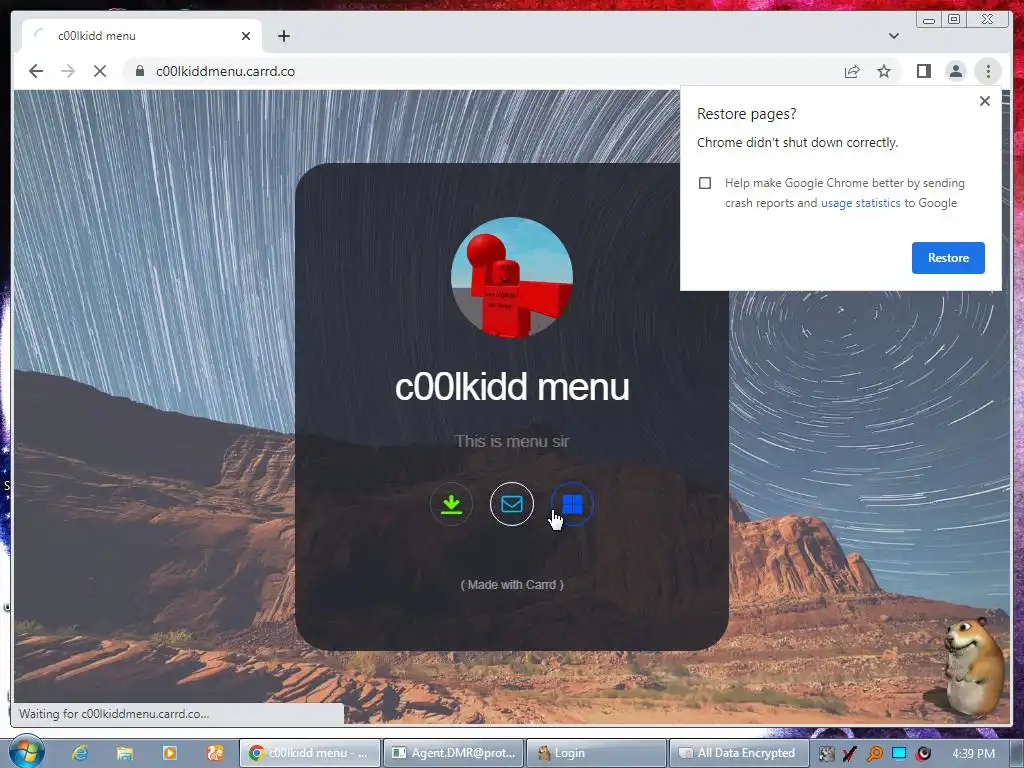
Task: Click the padlock site info icon
Action: coord(140,71)
